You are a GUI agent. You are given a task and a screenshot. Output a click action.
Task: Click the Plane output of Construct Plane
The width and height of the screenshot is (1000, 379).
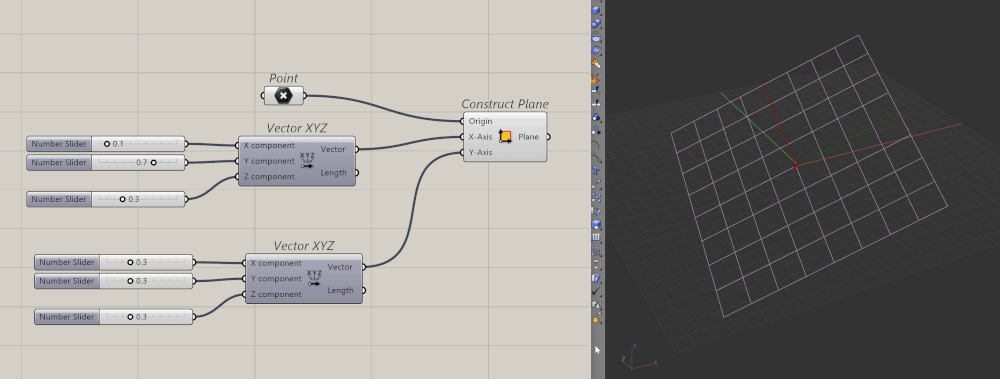click(529, 137)
